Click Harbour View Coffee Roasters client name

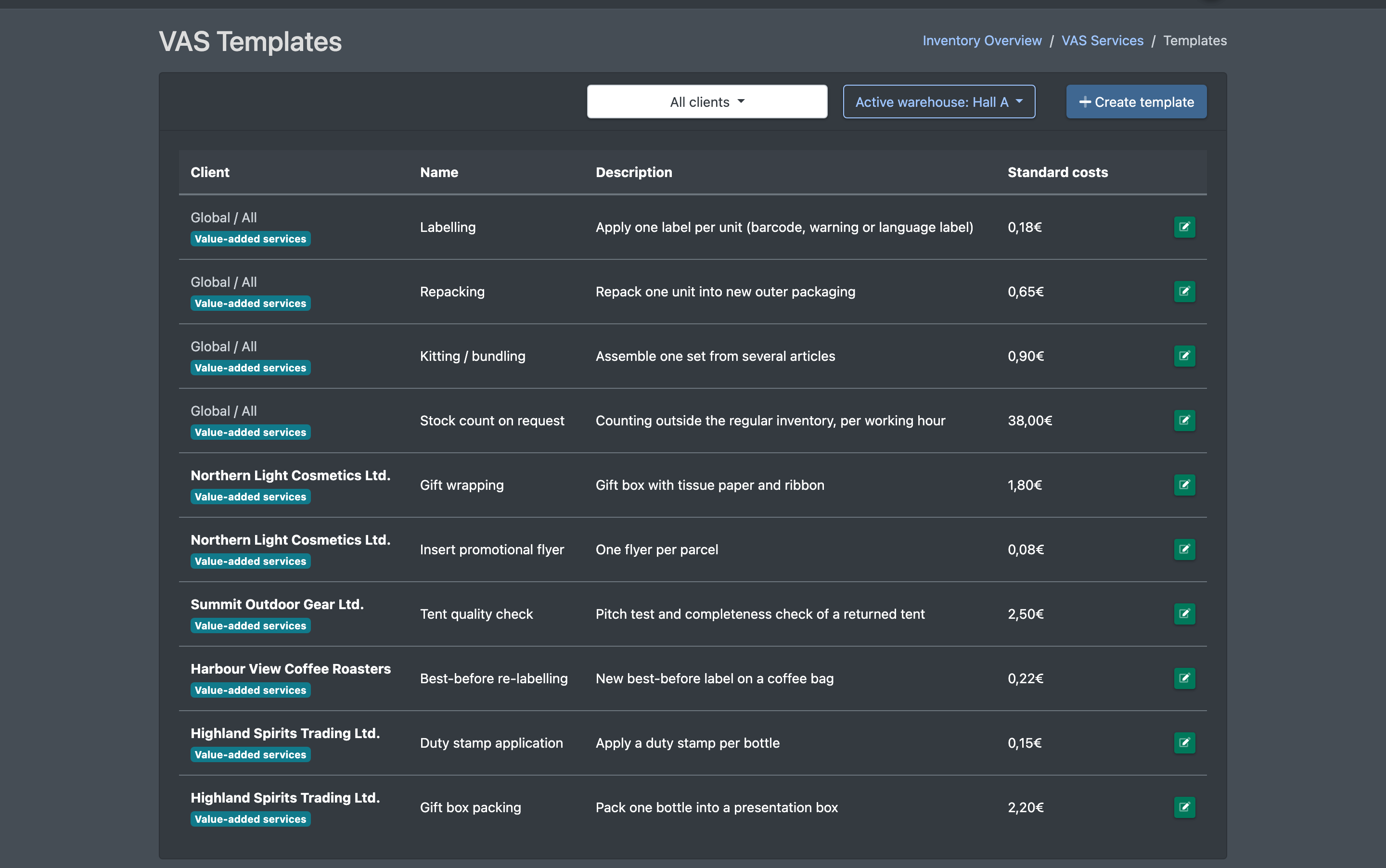(x=291, y=669)
